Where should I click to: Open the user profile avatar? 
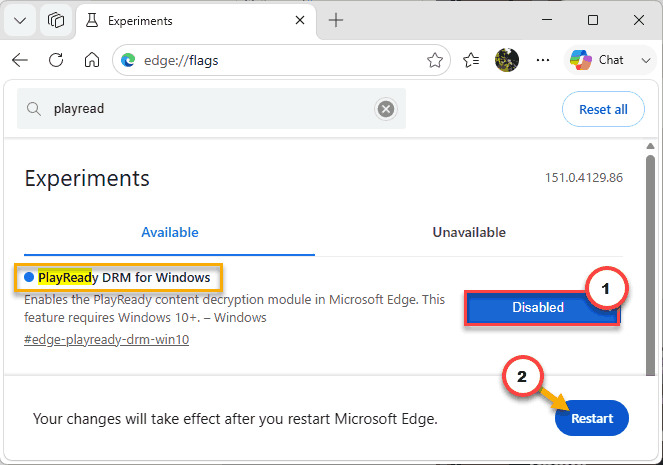[x=507, y=60]
